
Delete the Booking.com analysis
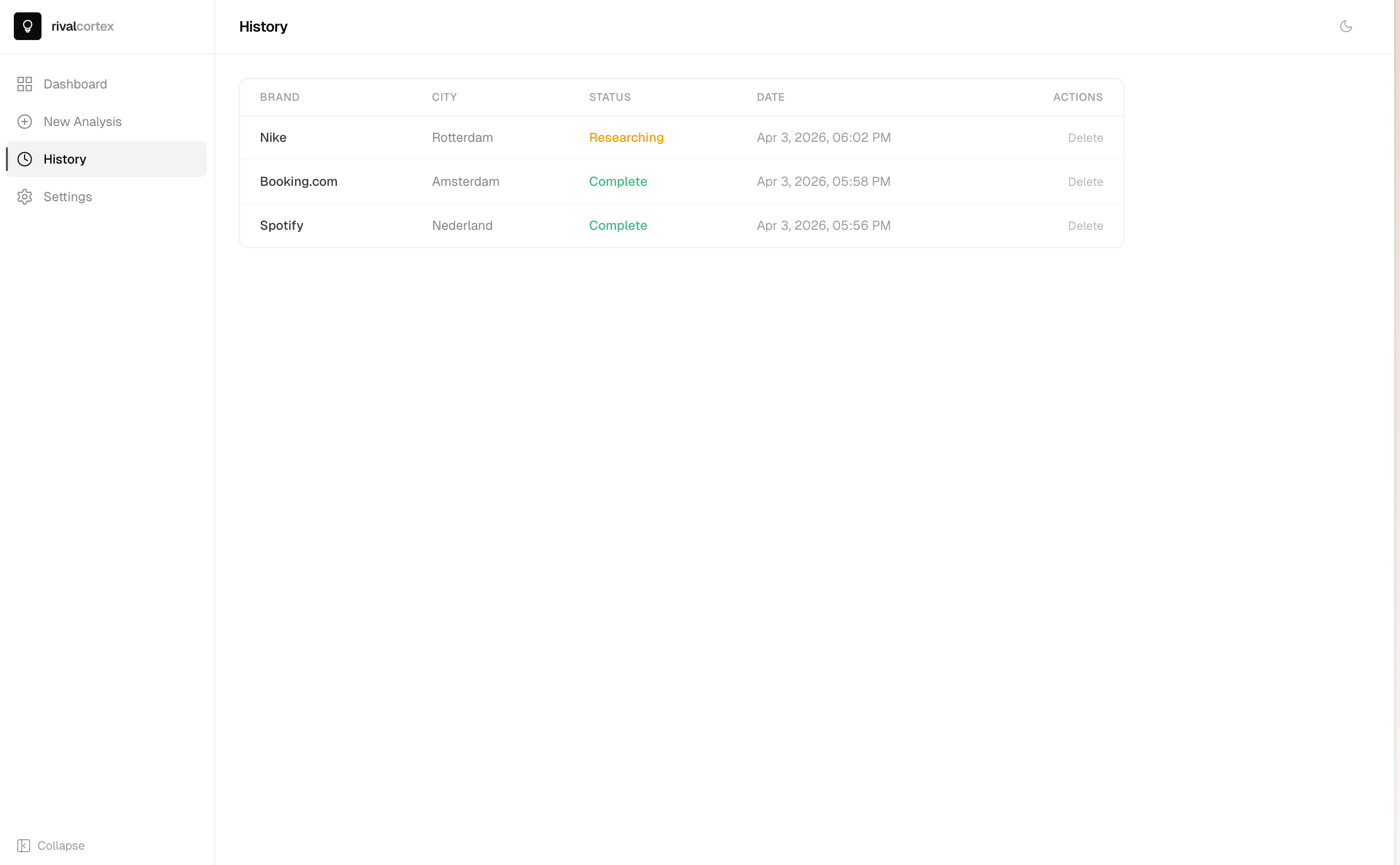pyautogui.click(x=1085, y=182)
